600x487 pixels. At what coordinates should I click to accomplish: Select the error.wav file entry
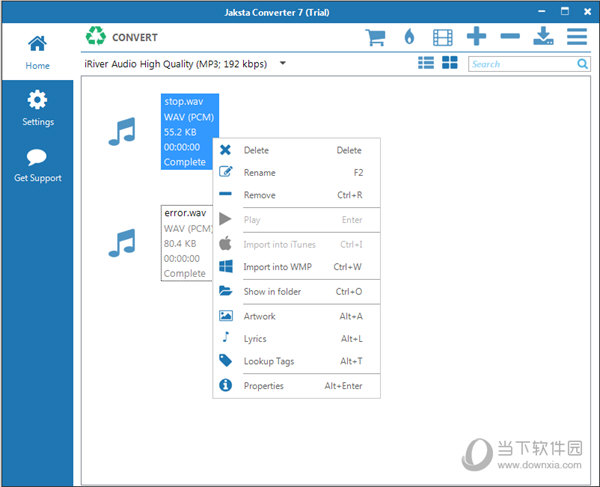coord(187,243)
